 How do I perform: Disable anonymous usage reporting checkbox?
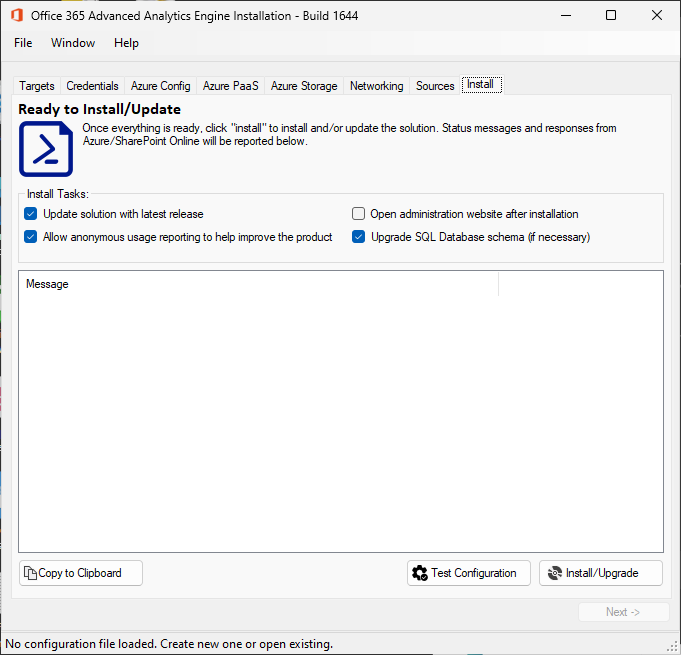point(30,237)
